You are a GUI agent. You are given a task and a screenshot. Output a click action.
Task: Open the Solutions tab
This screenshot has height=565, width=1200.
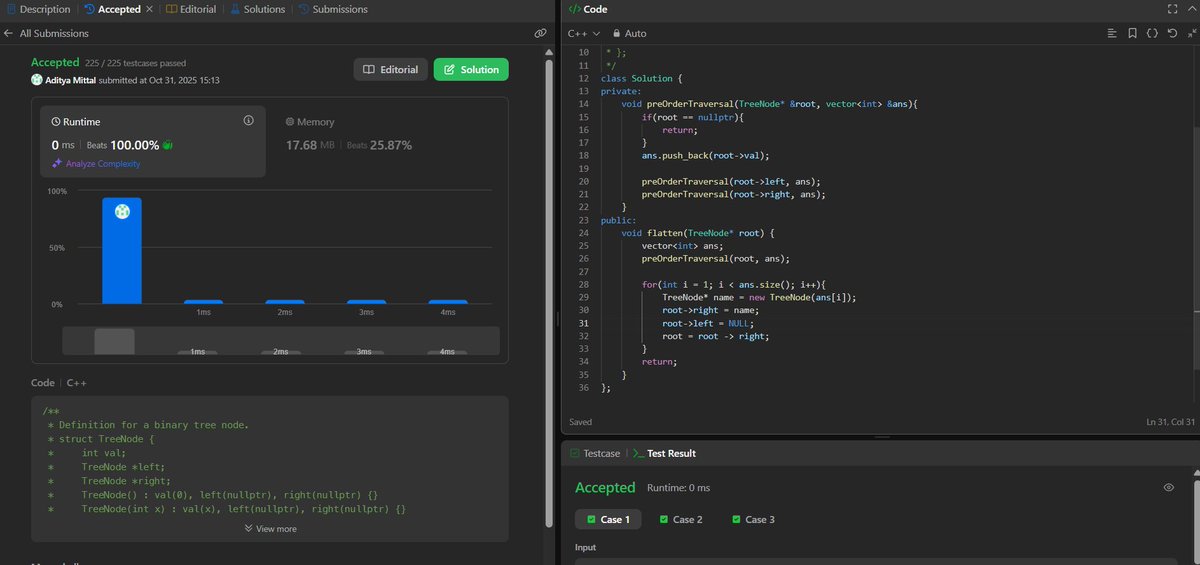coord(257,9)
